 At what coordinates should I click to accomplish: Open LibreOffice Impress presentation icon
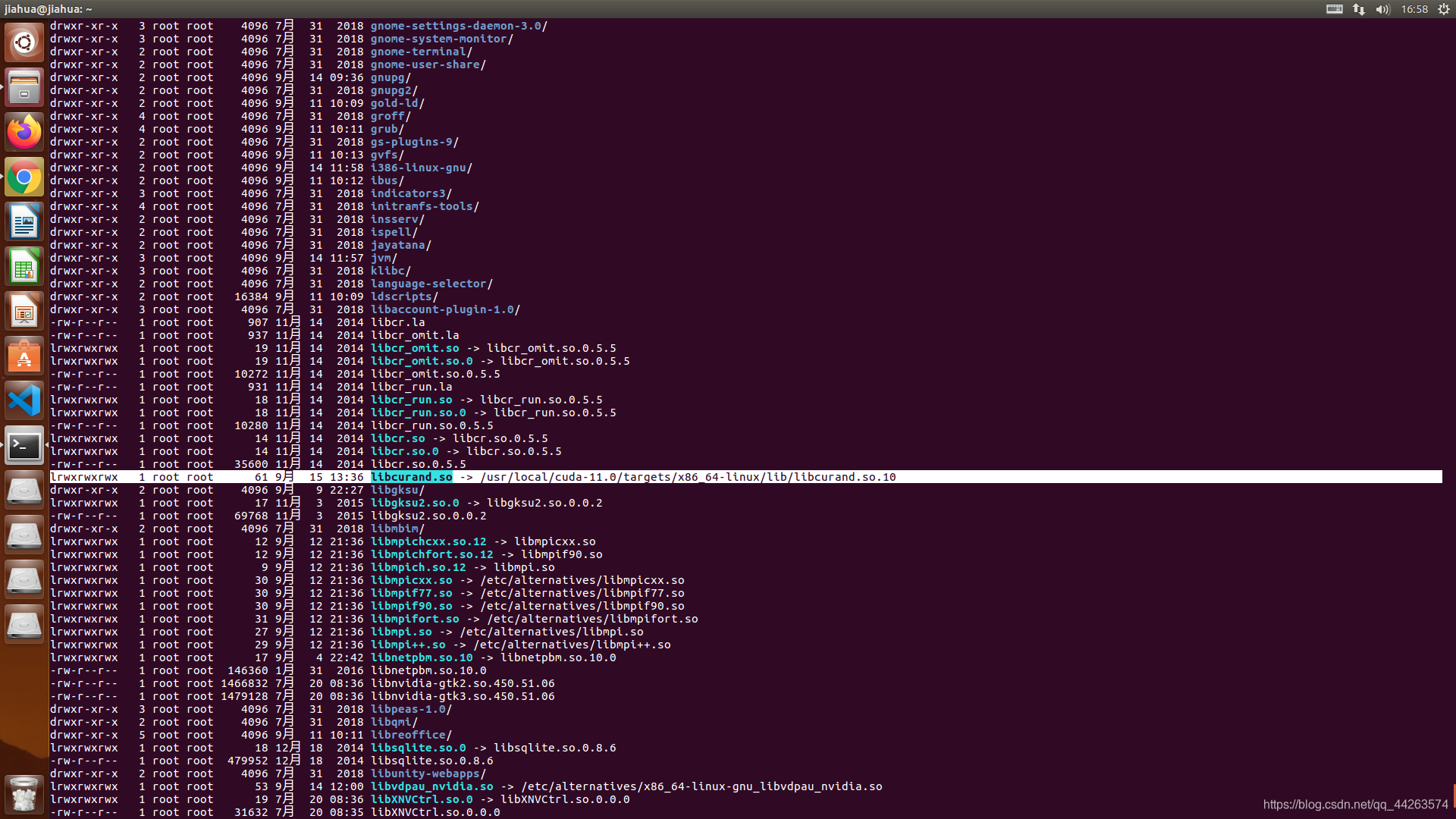24,312
